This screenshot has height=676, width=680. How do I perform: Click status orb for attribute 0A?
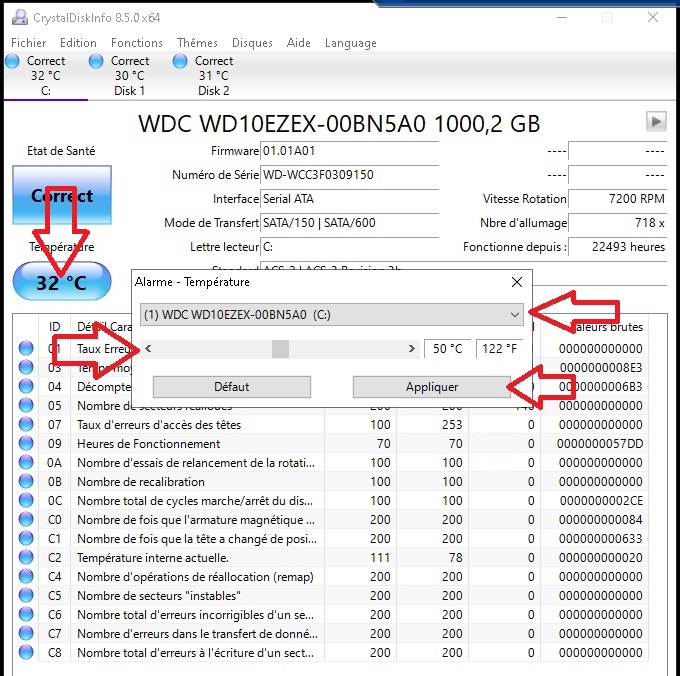coord(26,462)
